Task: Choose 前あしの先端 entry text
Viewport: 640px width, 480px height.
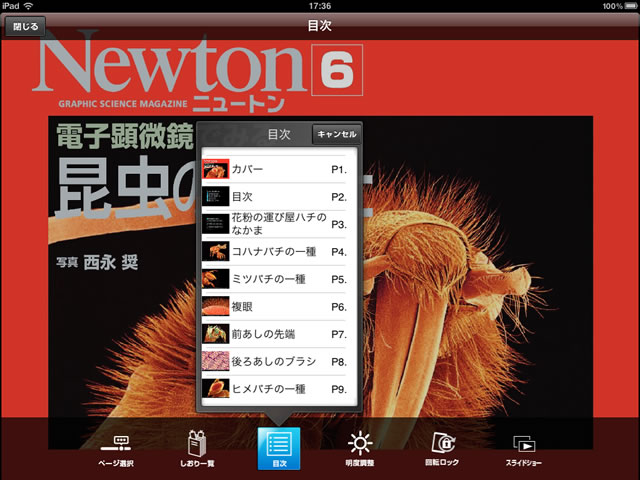Action: (x=263, y=334)
